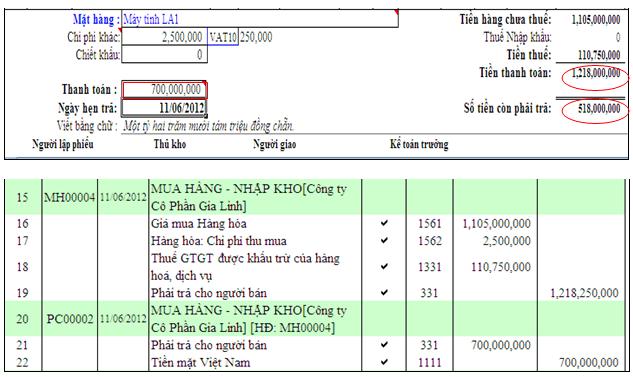633x377 pixels.
Task: Select the Thanh toán field 700,000,000
Action: click(x=164, y=89)
